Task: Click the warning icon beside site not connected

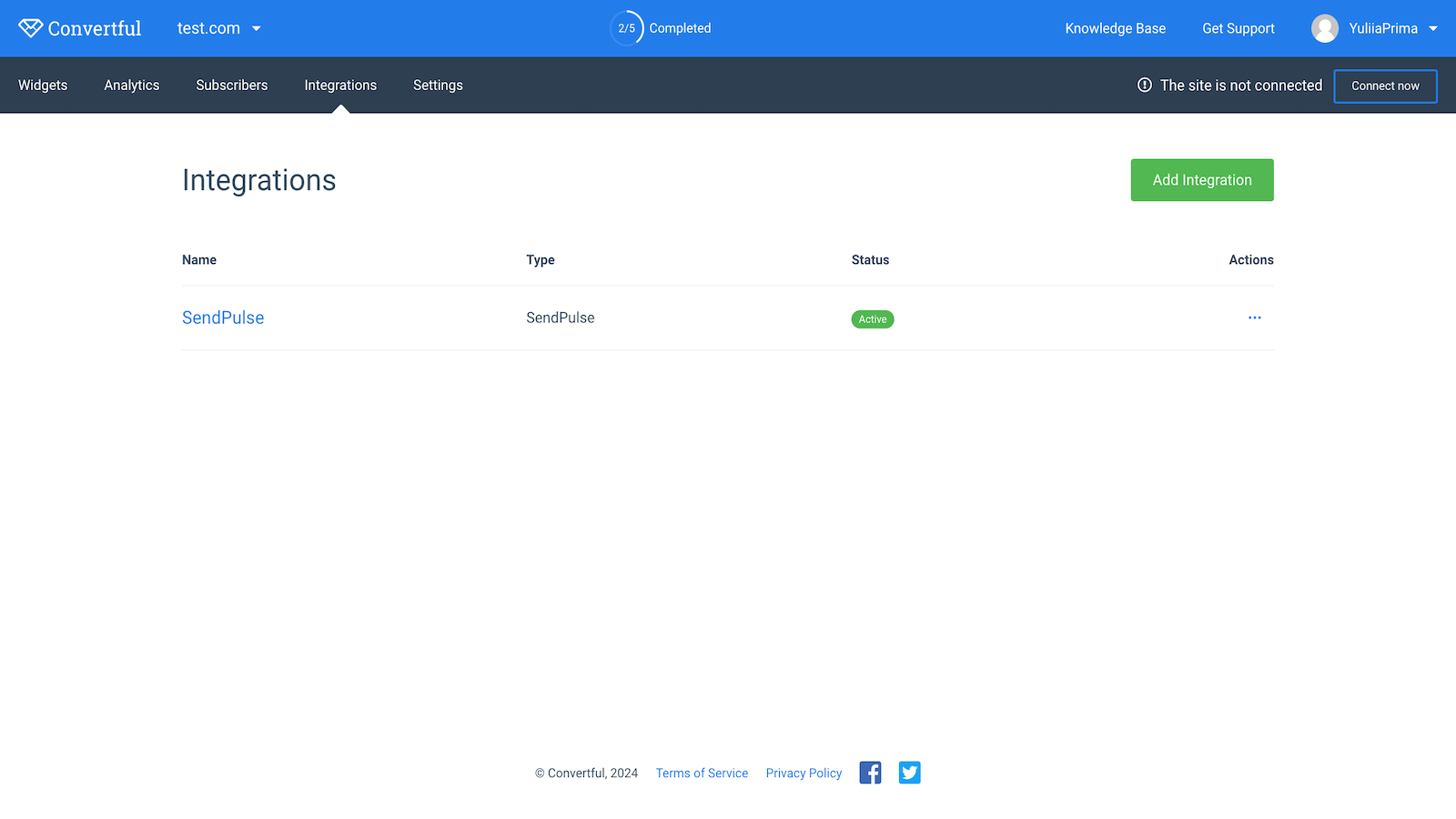Action: (x=1144, y=85)
